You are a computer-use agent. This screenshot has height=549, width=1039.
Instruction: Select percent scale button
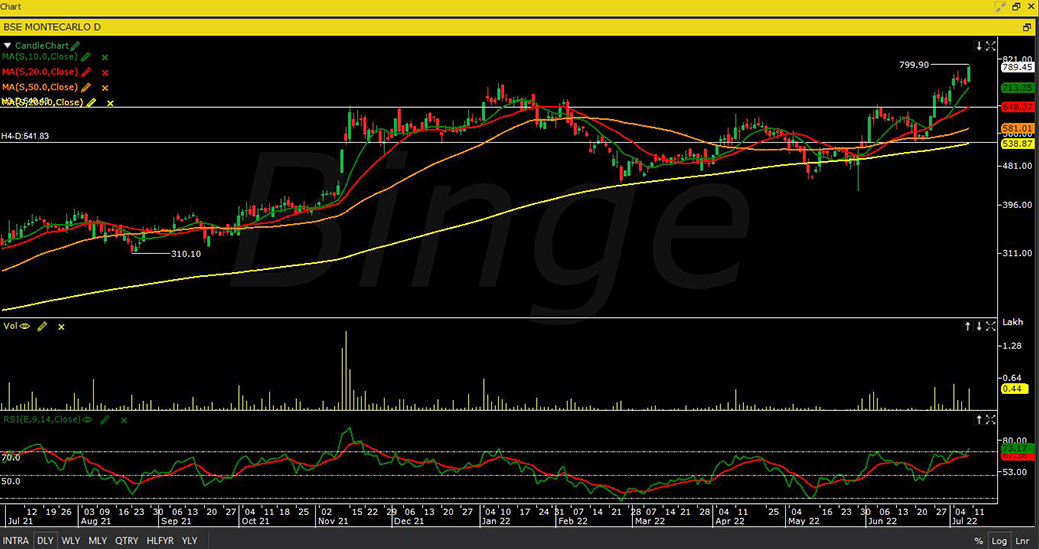pyautogui.click(x=978, y=541)
